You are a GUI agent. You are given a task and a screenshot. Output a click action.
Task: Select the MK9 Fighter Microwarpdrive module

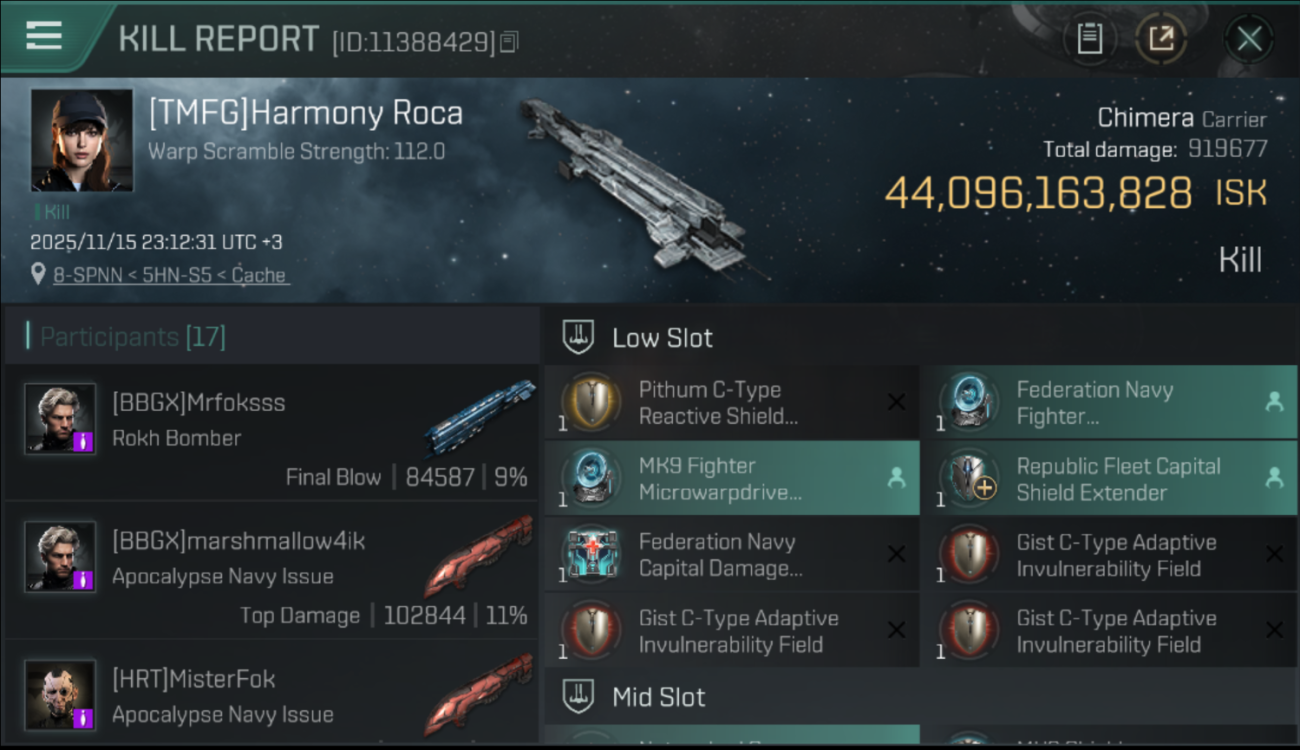click(731, 479)
